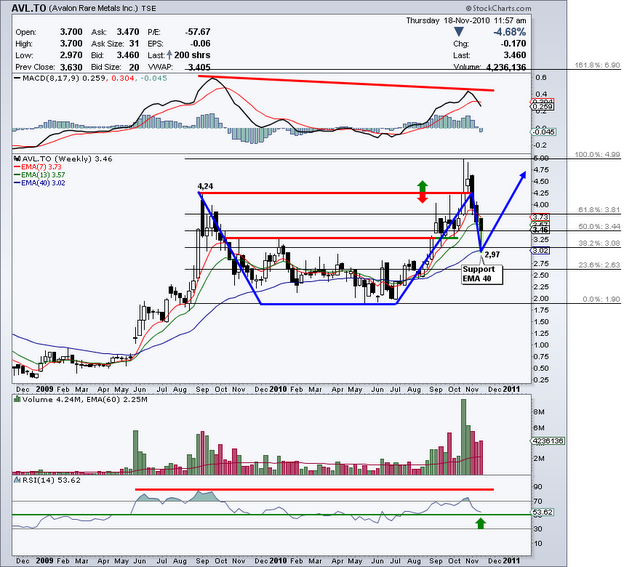The height and width of the screenshot is (567, 640).
Task: Click the 90 RSI axis tick label
Action: pos(538,487)
